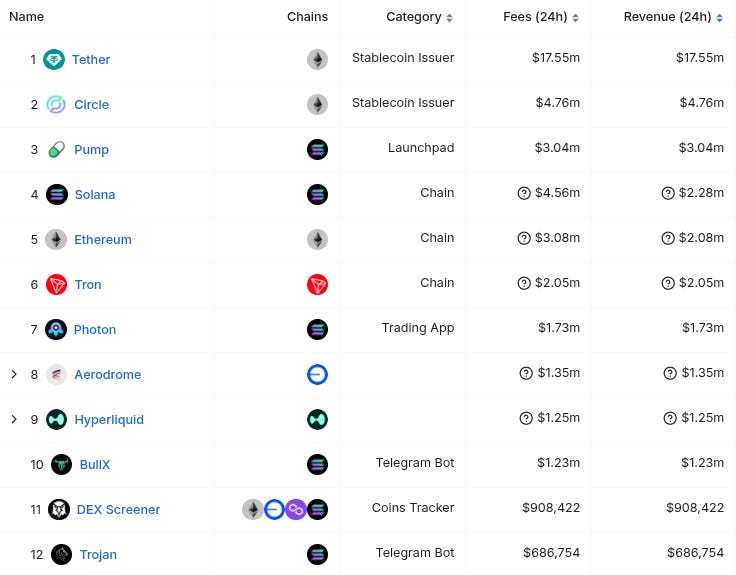Click the Hyperliquid logo next to its name

click(x=56, y=420)
